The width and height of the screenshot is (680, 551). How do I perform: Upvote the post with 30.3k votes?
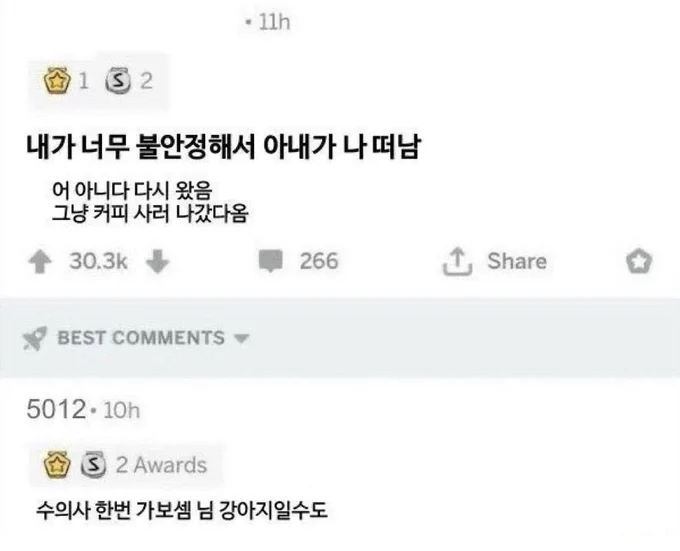tap(40, 261)
